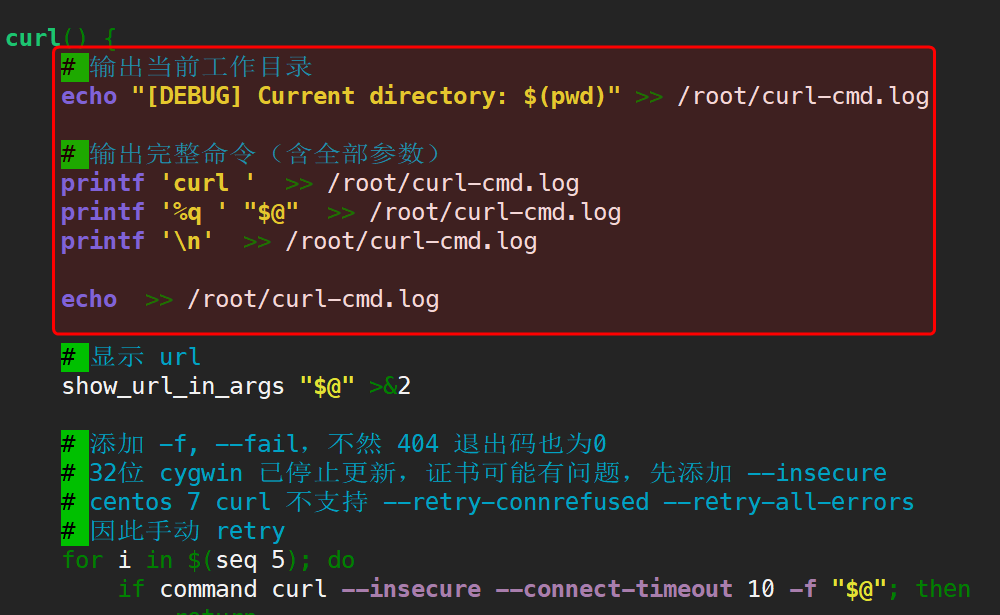
Task: Click the comment 因此手动 retry
Action: (x=187, y=530)
